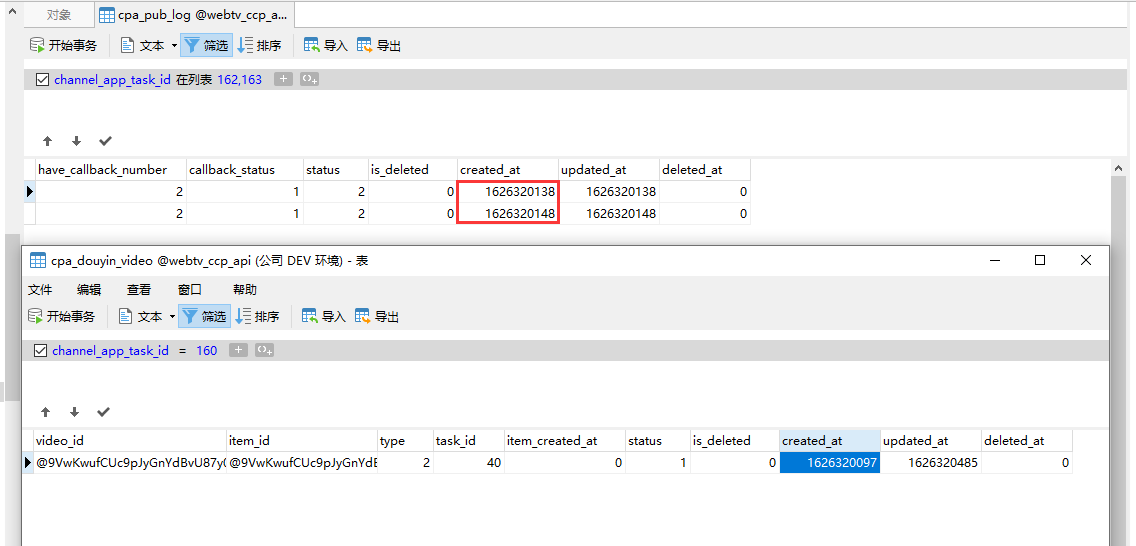The width and height of the screenshot is (1136, 546).
Task: Change the = operator in filter
Action: [183, 350]
